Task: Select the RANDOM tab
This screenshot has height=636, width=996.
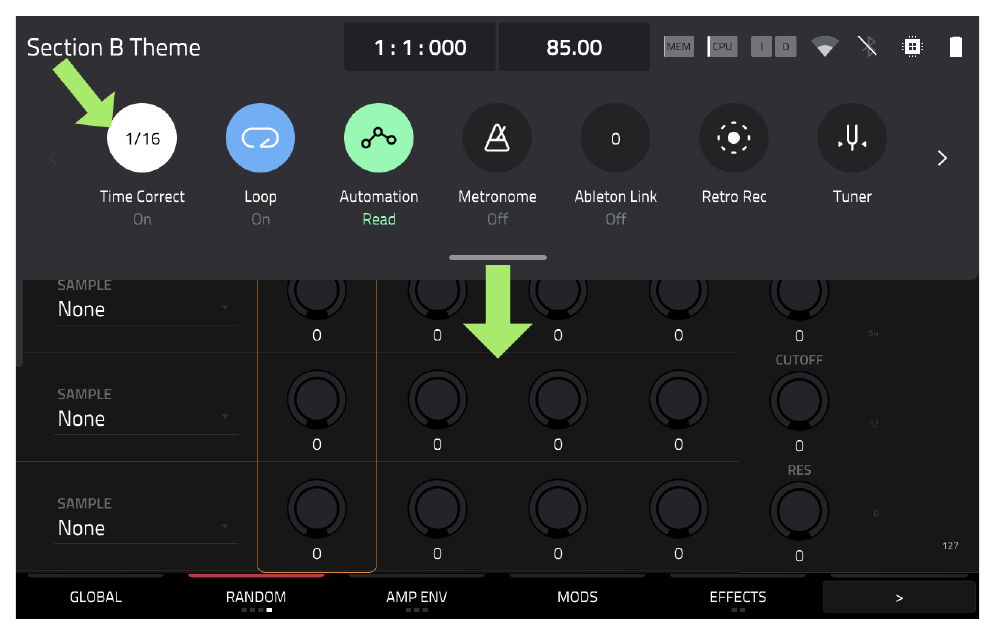Action: tap(256, 597)
